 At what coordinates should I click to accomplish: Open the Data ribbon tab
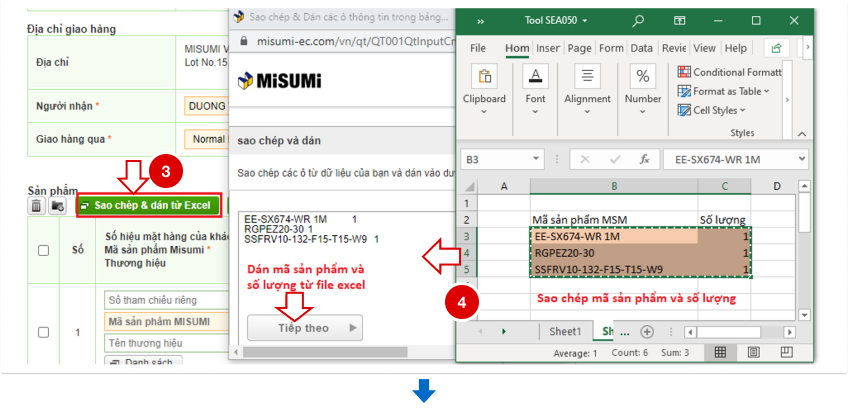coord(641,48)
